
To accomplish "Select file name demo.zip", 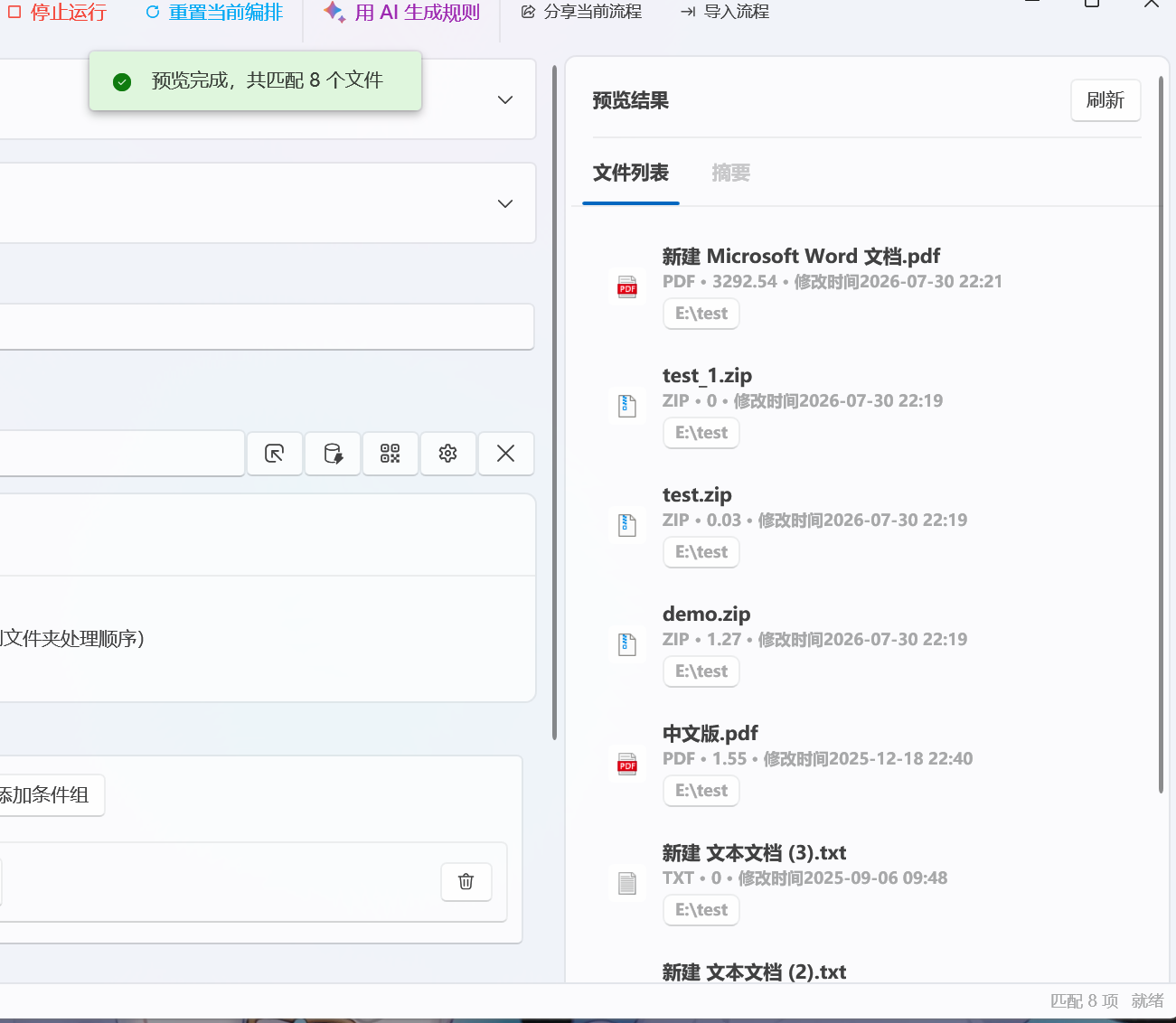I will coord(706,615).
